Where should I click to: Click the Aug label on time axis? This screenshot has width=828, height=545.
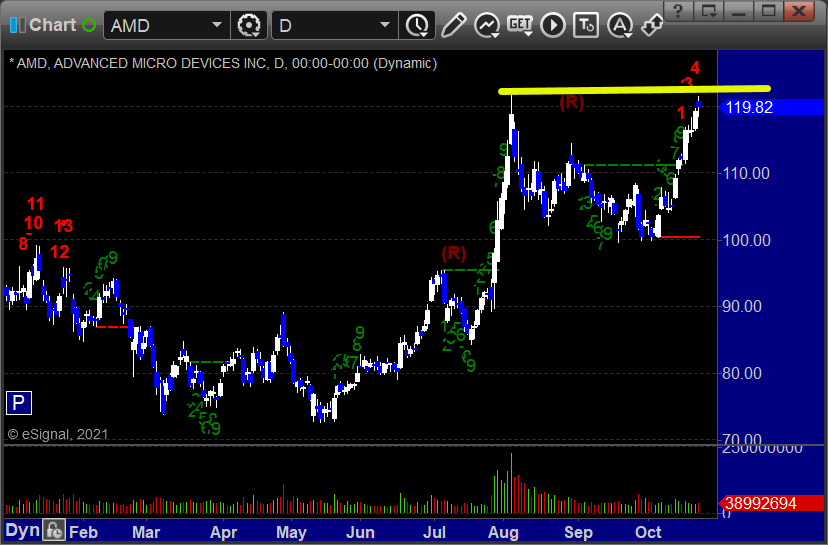(x=503, y=532)
